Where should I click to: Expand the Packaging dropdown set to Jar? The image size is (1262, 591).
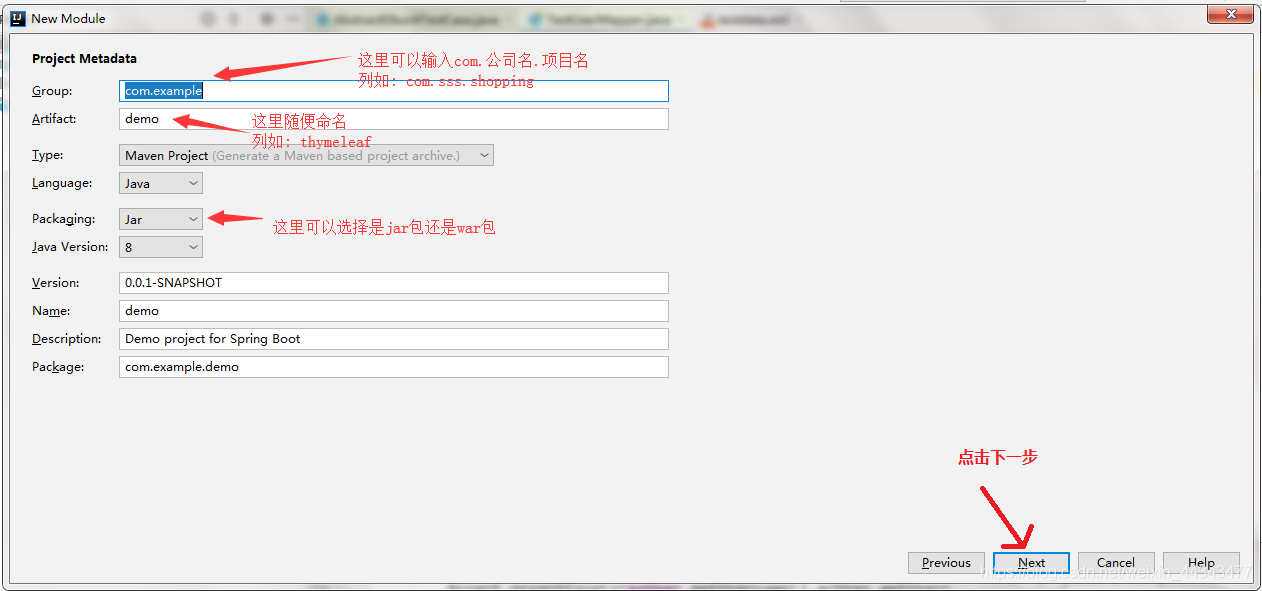pyautogui.click(x=161, y=219)
